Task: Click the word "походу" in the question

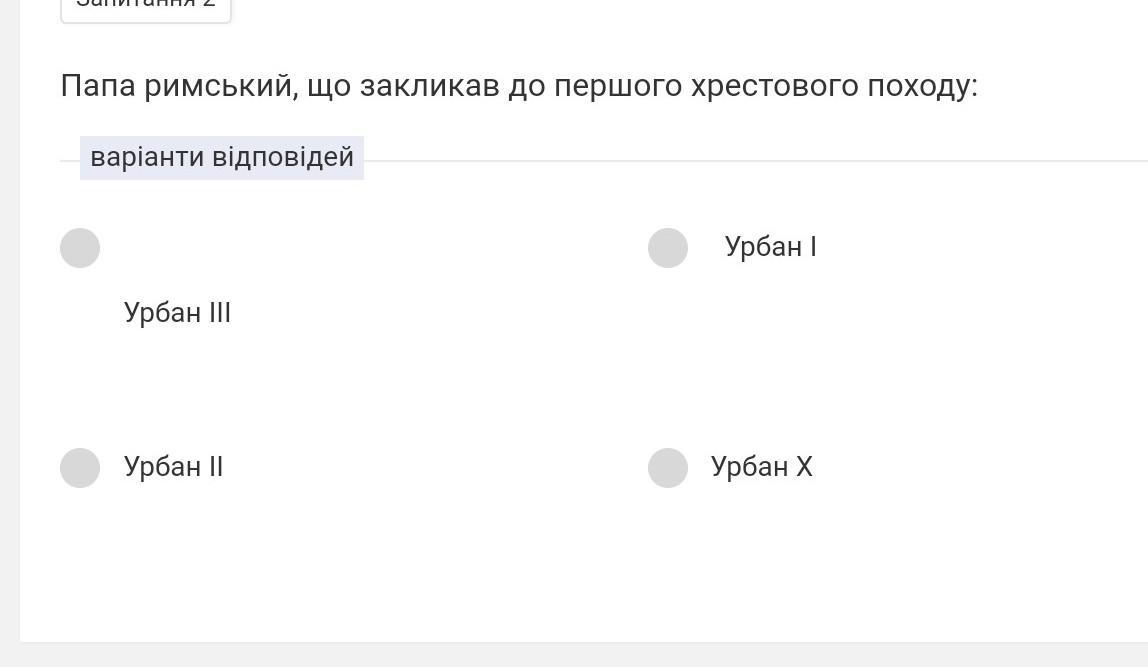Action: tap(920, 86)
